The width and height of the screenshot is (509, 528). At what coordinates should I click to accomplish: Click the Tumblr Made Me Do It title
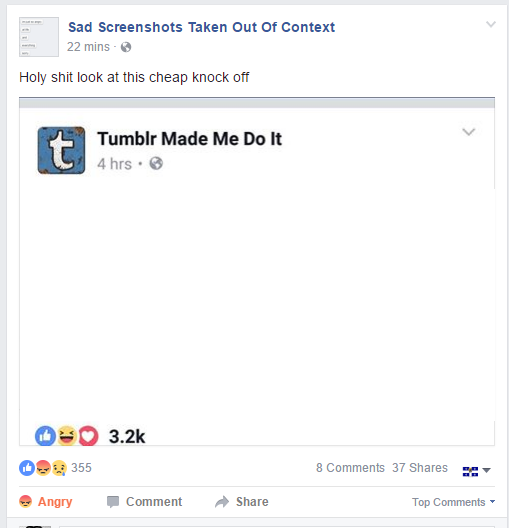(x=190, y=139)
